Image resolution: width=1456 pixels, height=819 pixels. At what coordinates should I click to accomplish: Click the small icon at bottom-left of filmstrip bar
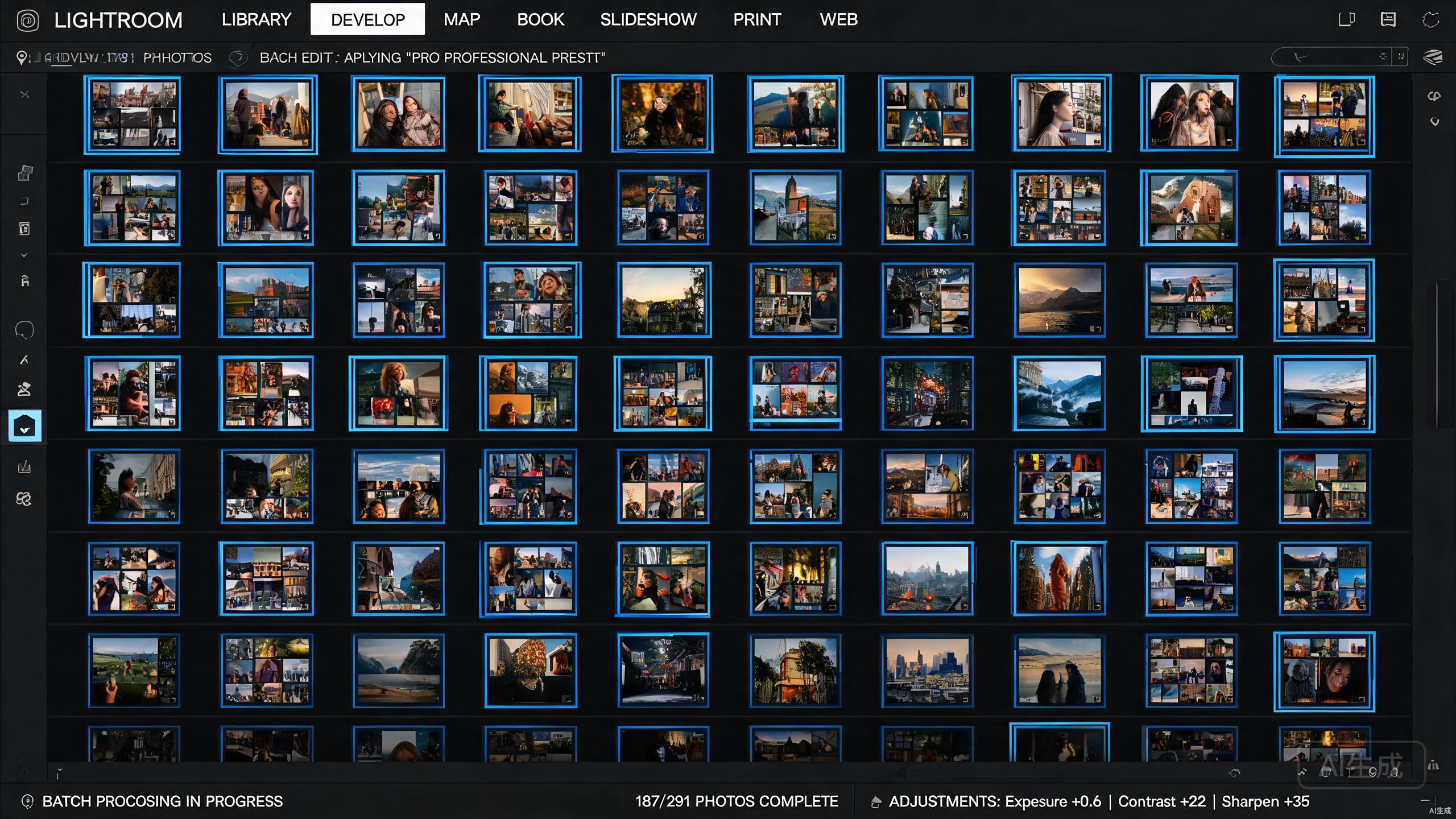coord(59,773)
